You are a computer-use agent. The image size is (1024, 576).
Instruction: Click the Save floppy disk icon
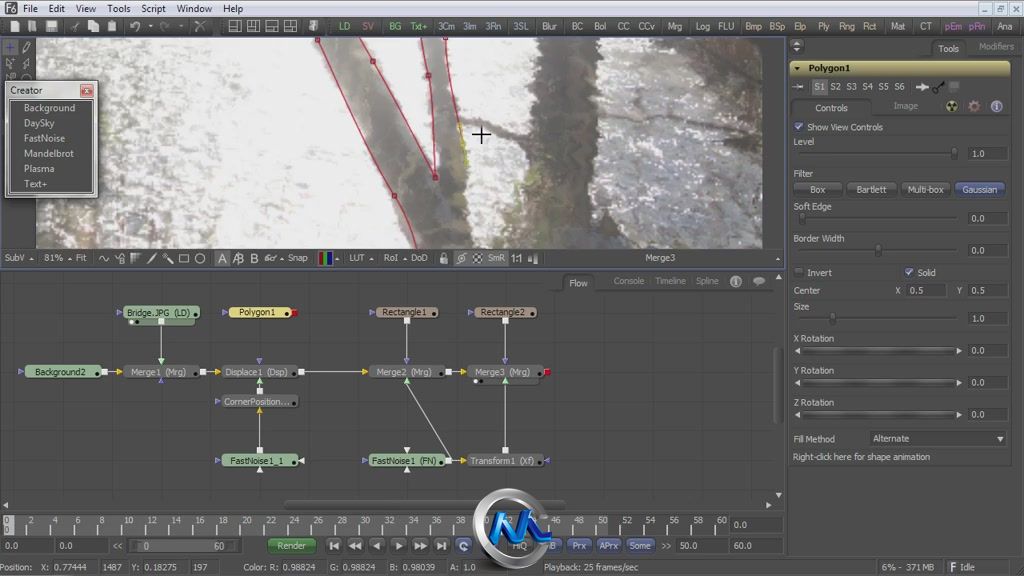click(x=52, y=26)
